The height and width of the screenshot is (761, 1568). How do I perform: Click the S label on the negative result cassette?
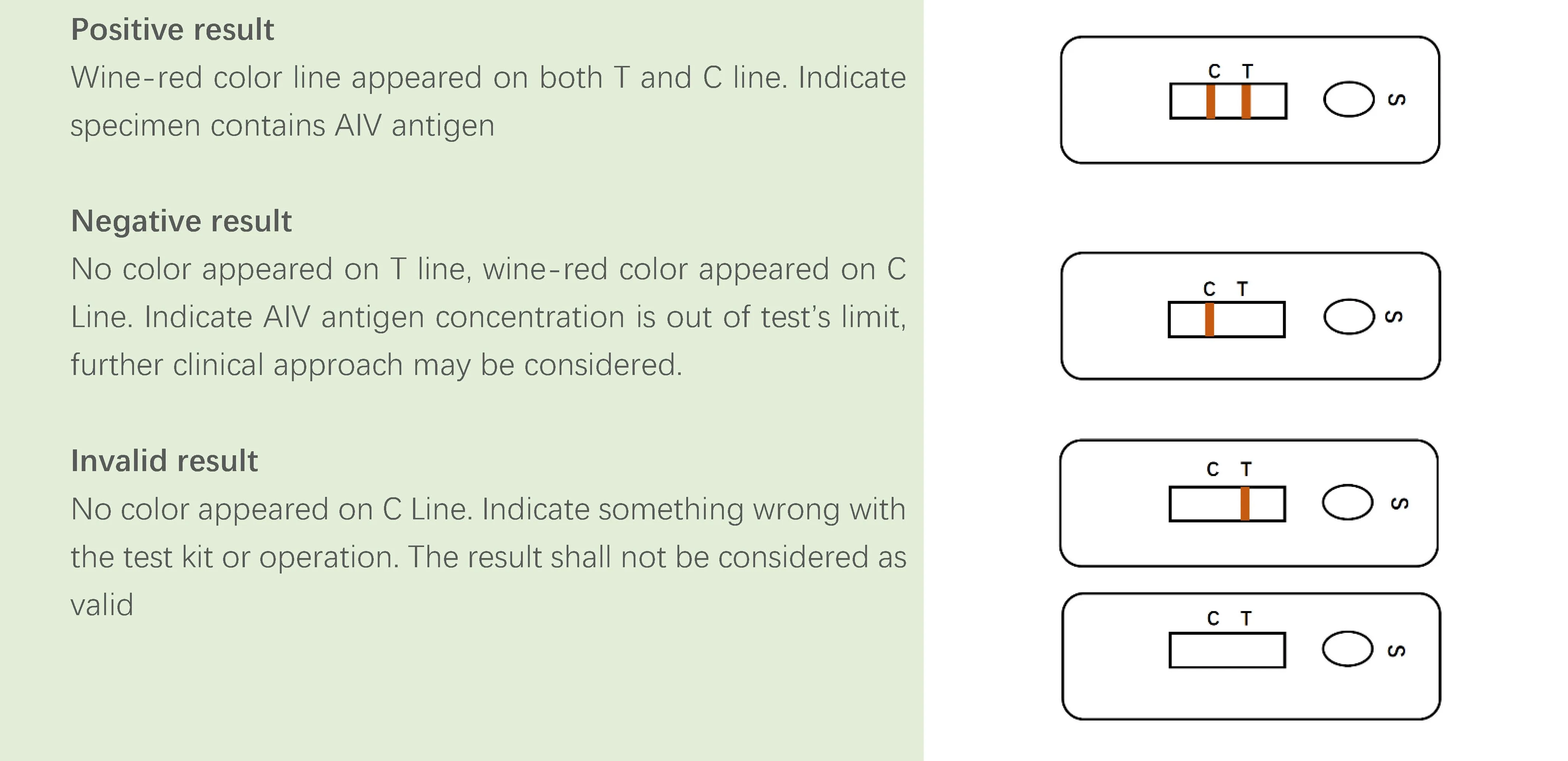pyautogui.click(x=1394, y=316)
